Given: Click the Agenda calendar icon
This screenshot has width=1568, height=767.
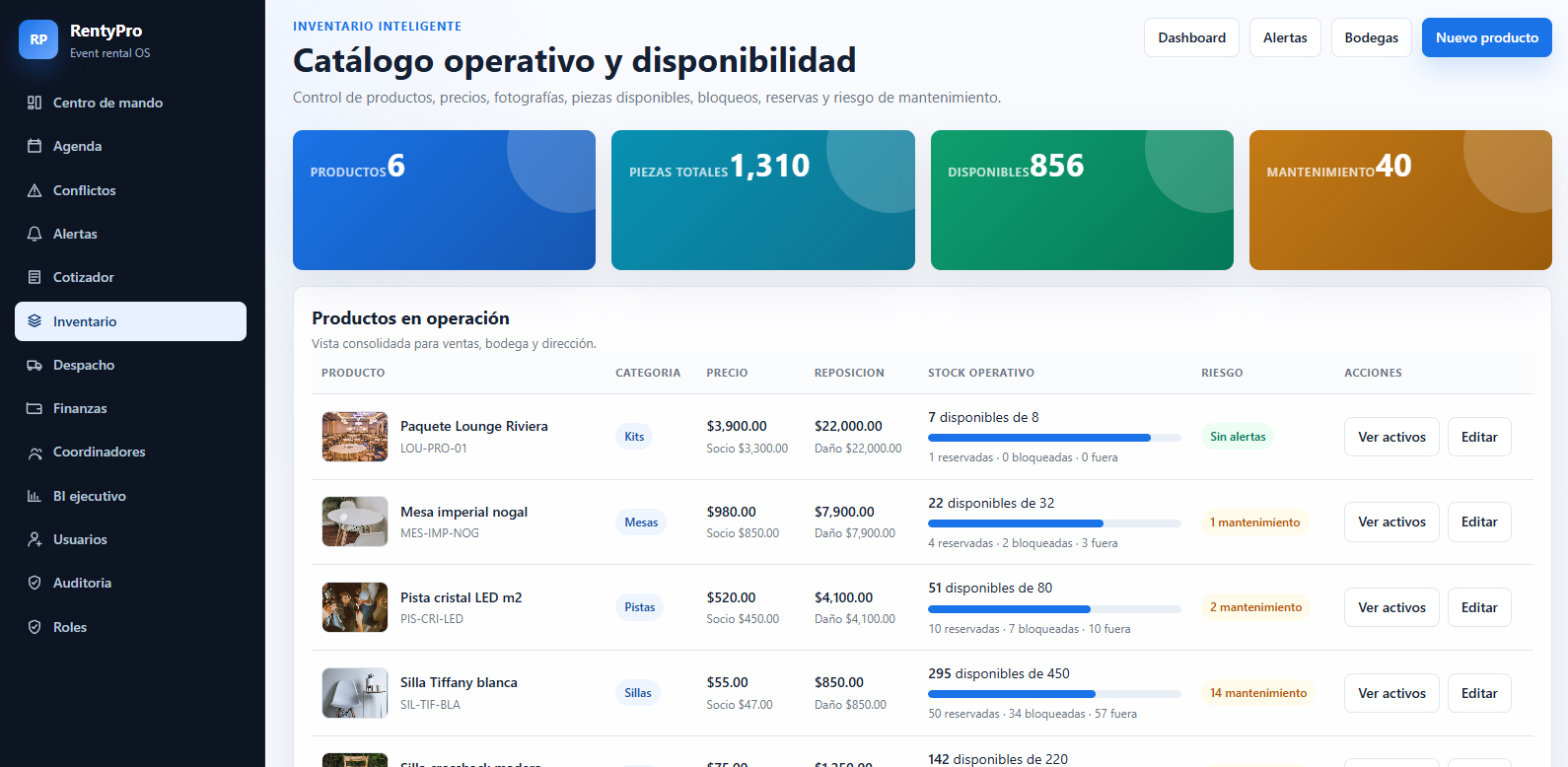Looking at the screenshot, I should coord(35,146).
